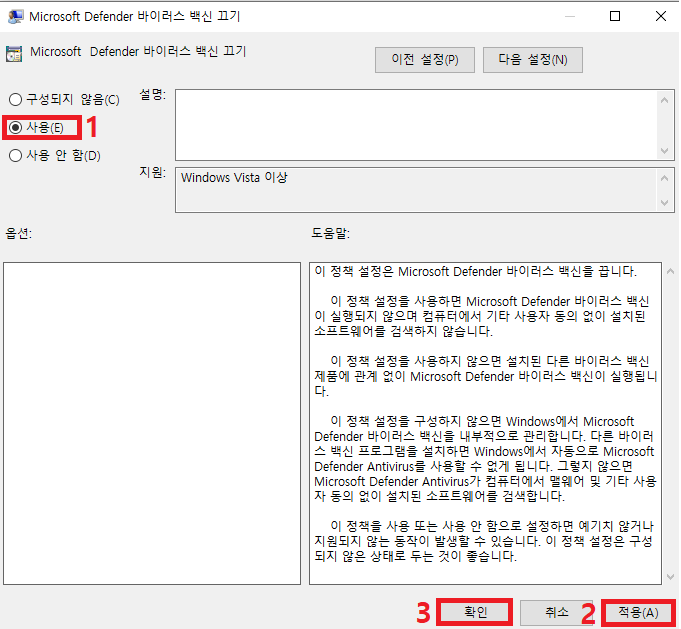This screenshot has height=629, width=681.
Task: Minimize the dialog window
Action: tap(569, 17)
